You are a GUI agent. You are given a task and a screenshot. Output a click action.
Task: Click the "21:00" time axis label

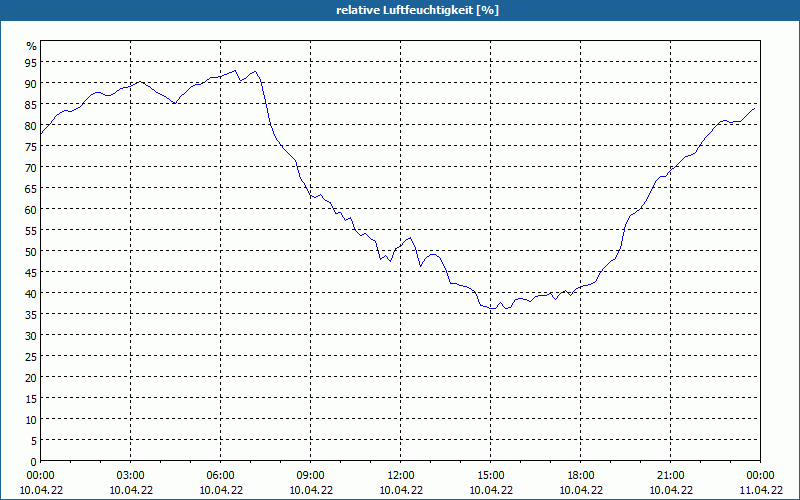point(671,476)
